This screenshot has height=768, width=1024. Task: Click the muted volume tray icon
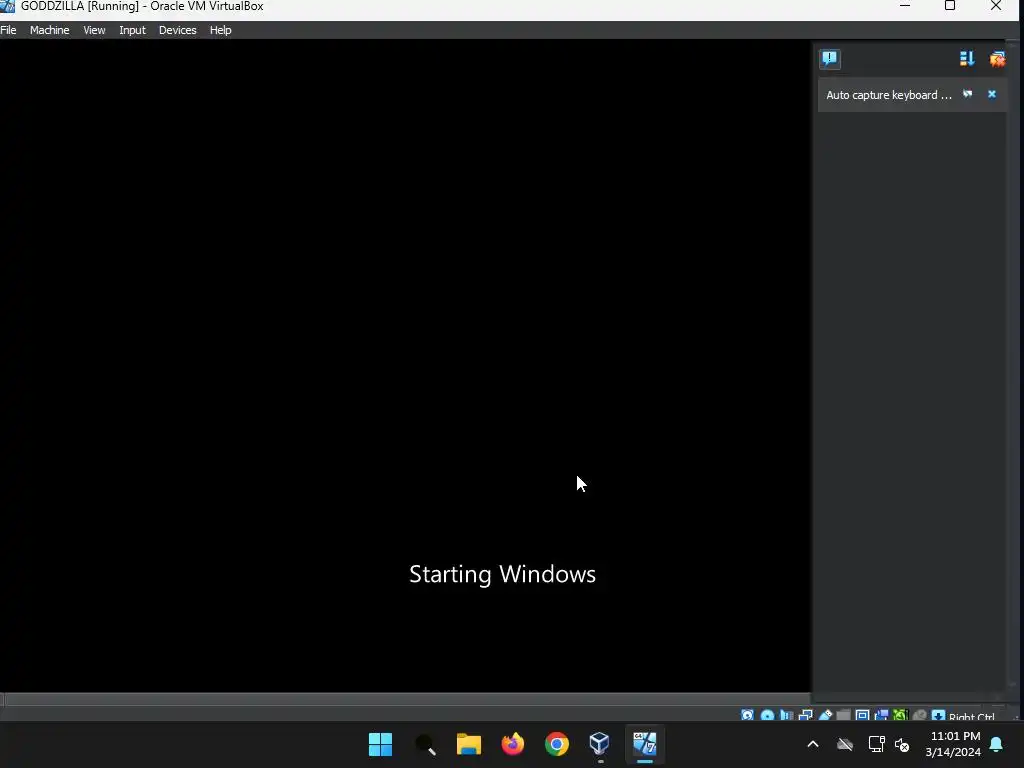[x=902, y=744]
